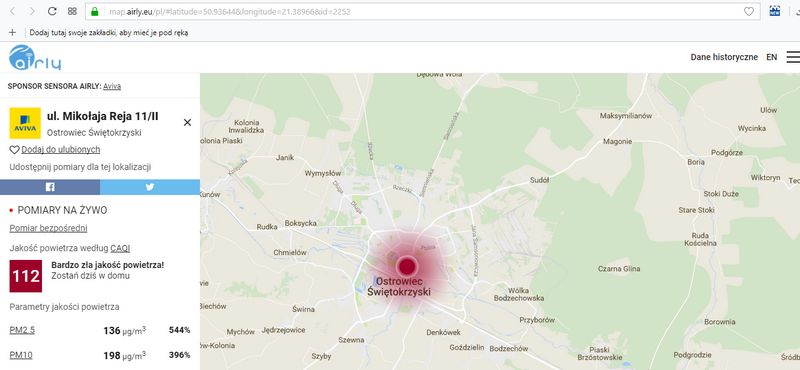
Task: Click the Magonie map label
Action: point(617,141)
